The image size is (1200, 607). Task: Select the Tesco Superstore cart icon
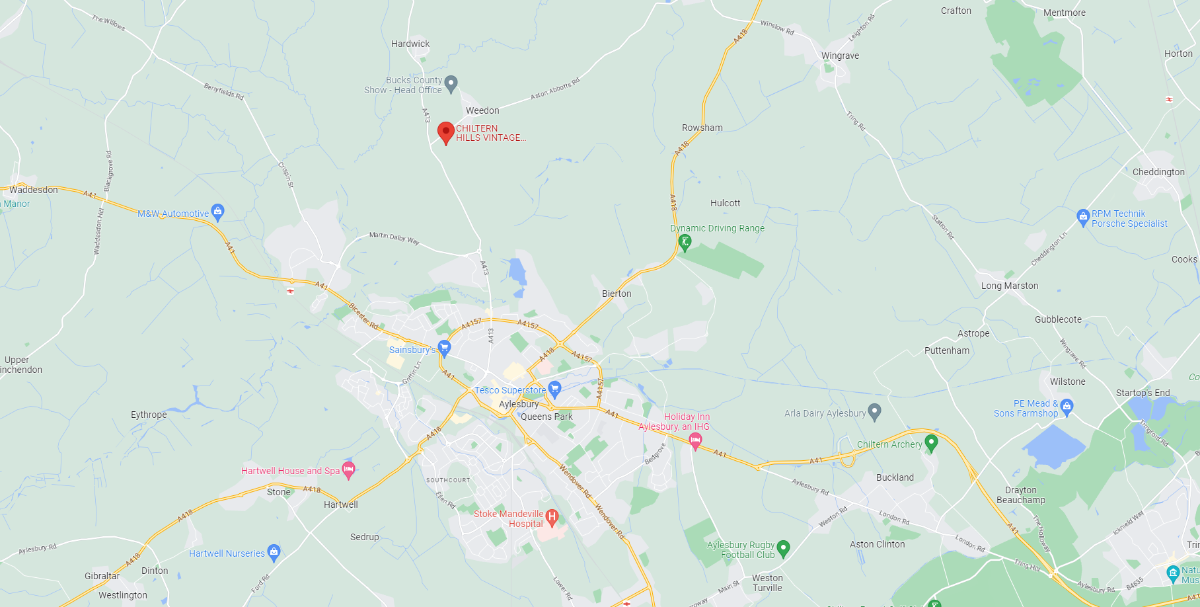pyautogui.click(x=555, y=389)
